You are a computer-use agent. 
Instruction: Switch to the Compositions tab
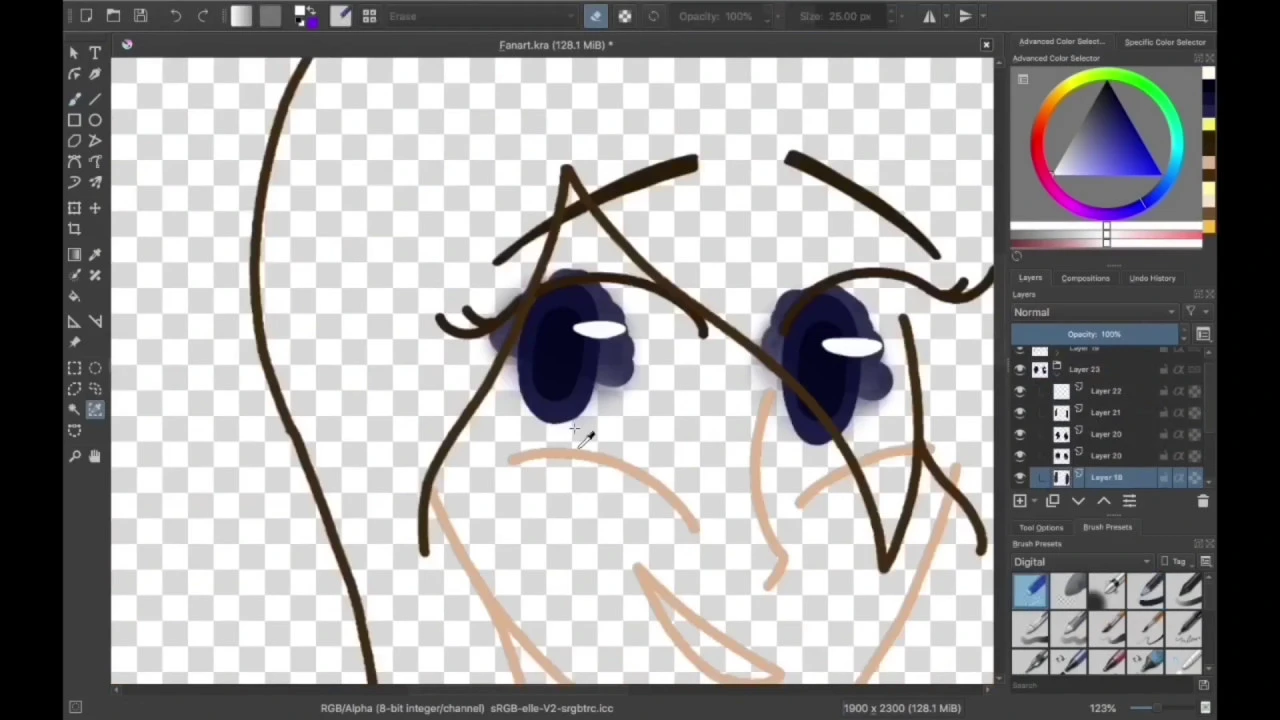click(1085, 278)
